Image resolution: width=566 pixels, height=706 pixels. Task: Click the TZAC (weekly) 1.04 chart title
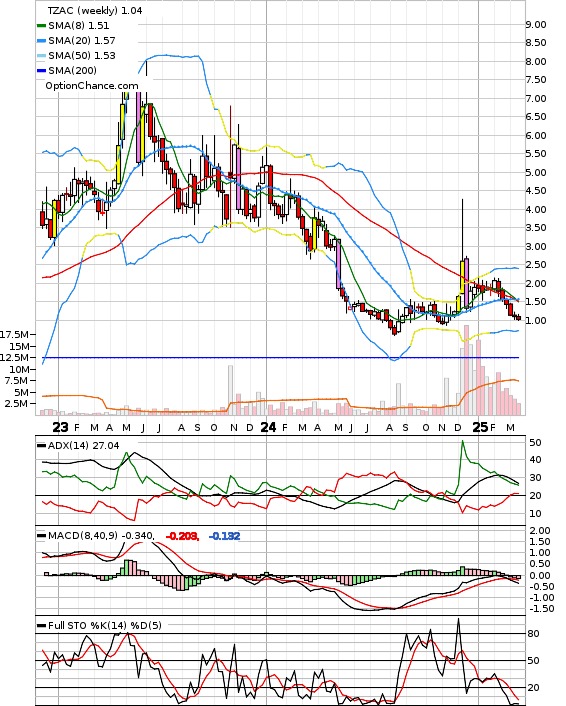[x=95, y=10]
